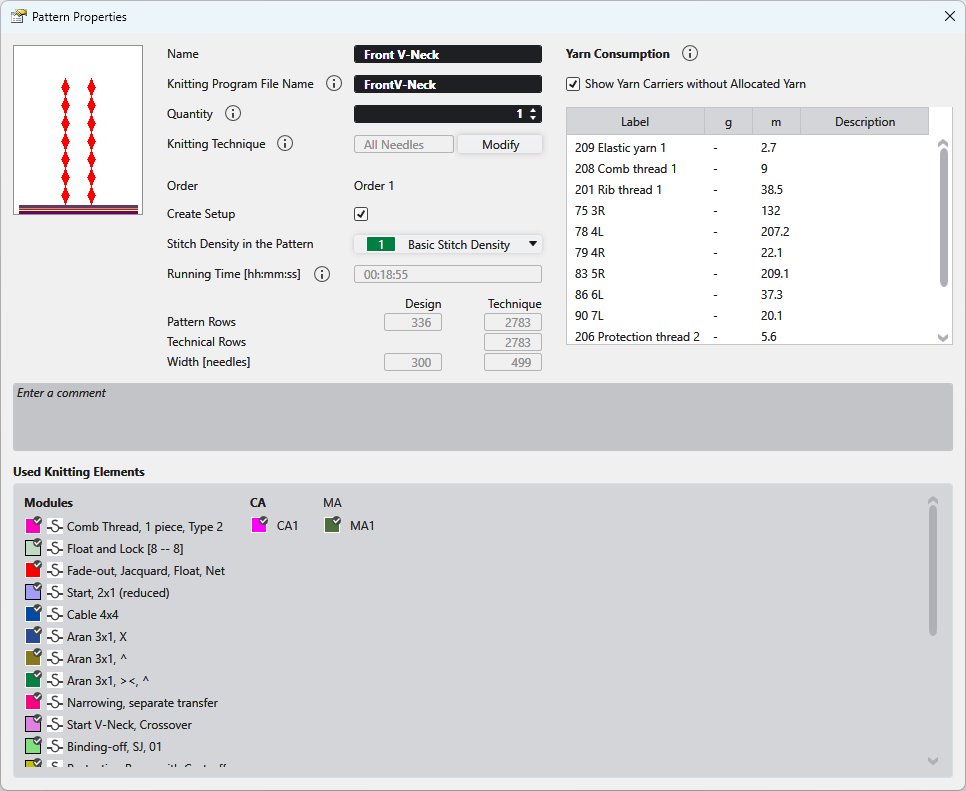Click the magenta CA1 color swatch
This screenshot has width=966, height=791.
coord(259,525)
